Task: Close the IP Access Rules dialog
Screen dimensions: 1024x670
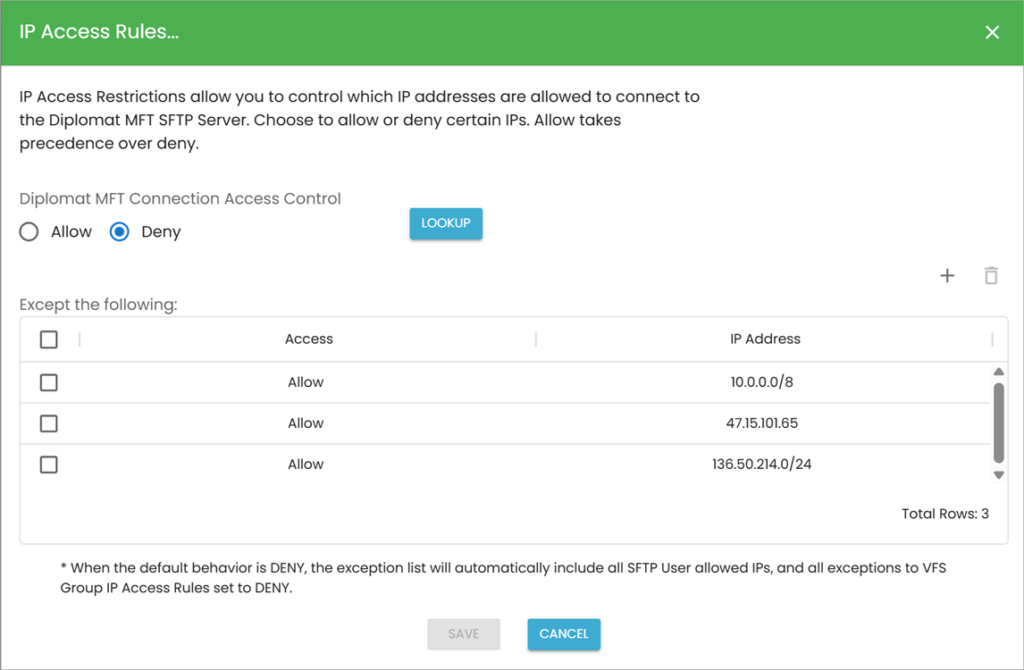Action: click(992, 31)
